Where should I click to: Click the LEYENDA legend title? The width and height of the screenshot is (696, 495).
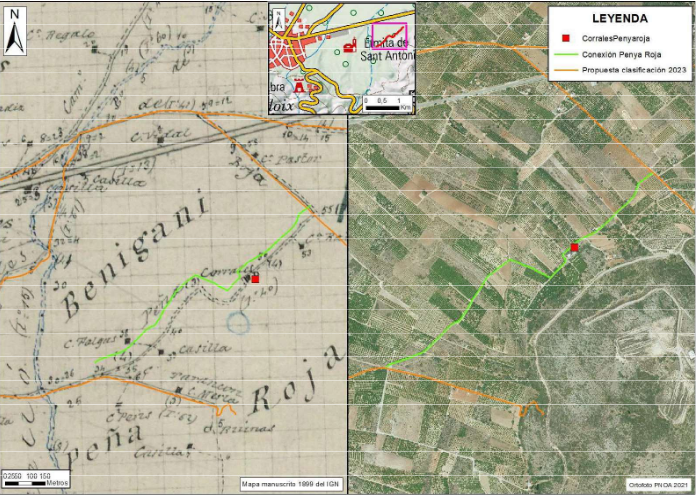(x=620, y=19)
